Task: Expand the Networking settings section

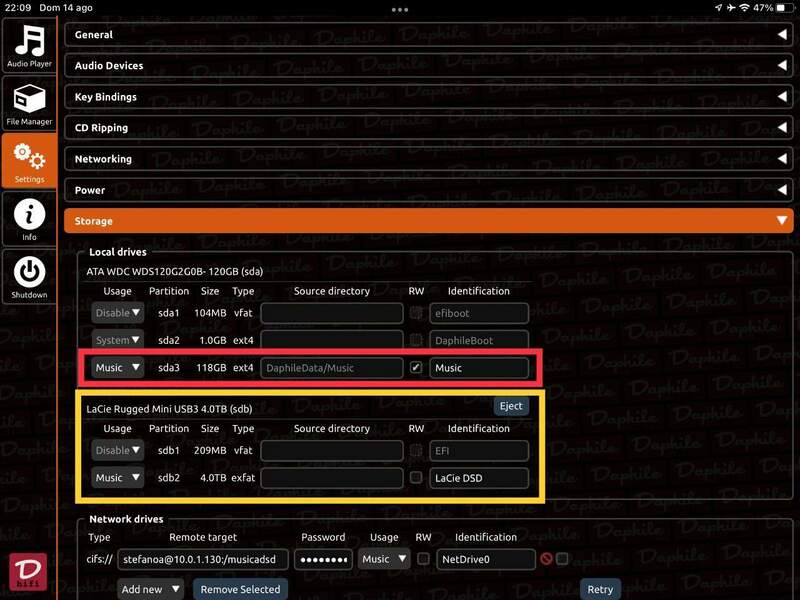Action: pos(428,159)
